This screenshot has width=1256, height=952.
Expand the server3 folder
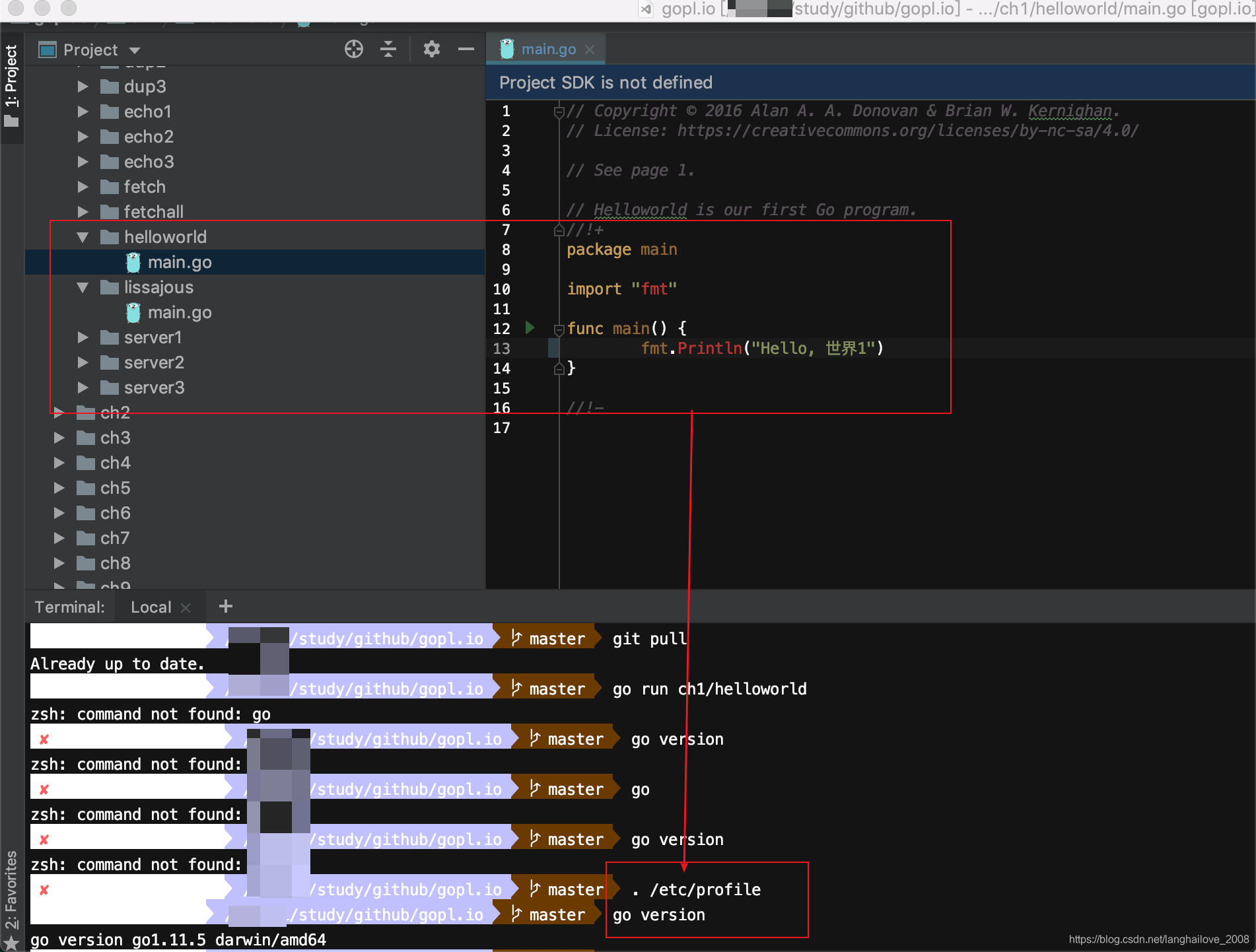coord(83,388)
